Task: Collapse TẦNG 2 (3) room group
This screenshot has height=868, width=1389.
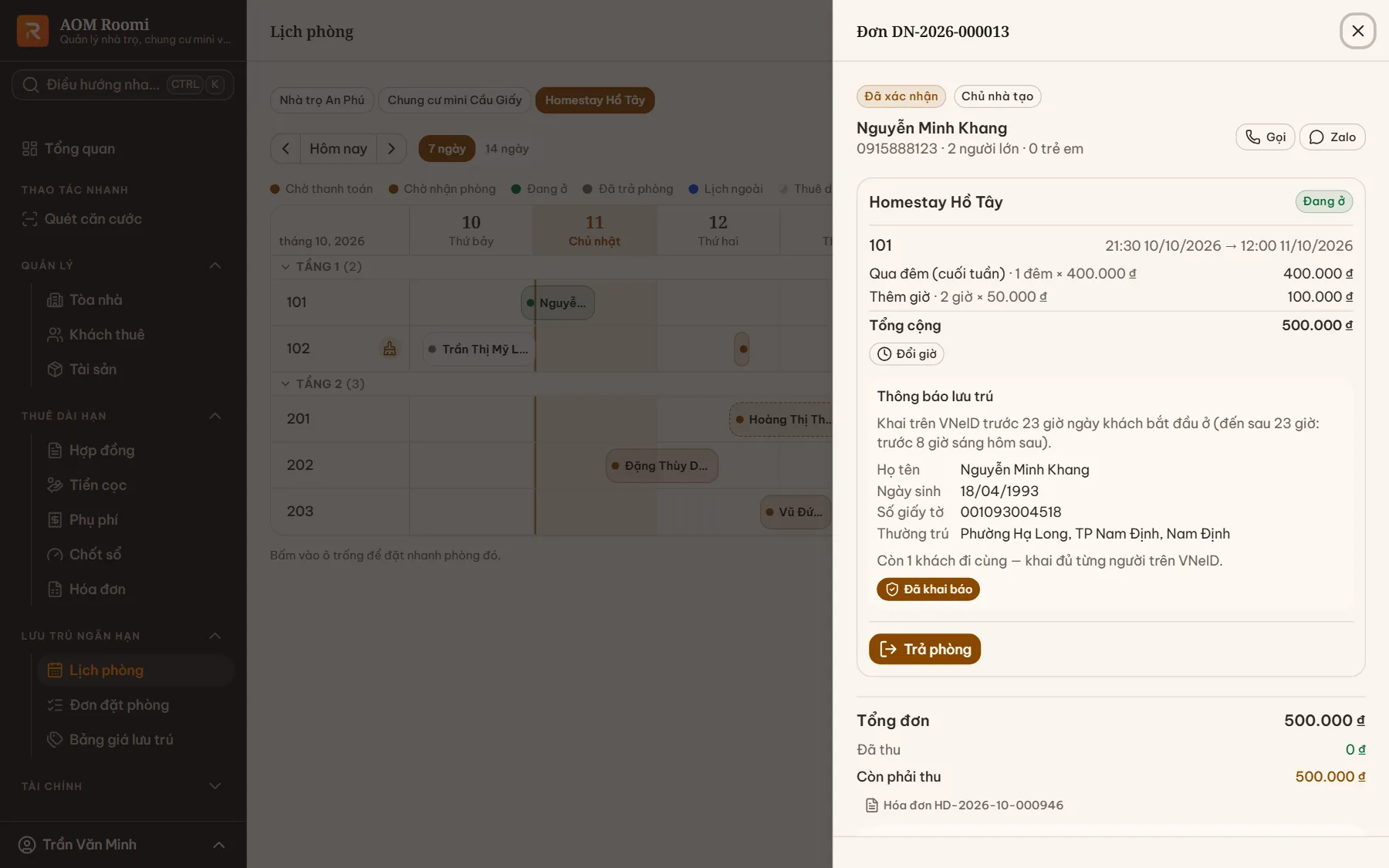Action: [x=322, y=383]
